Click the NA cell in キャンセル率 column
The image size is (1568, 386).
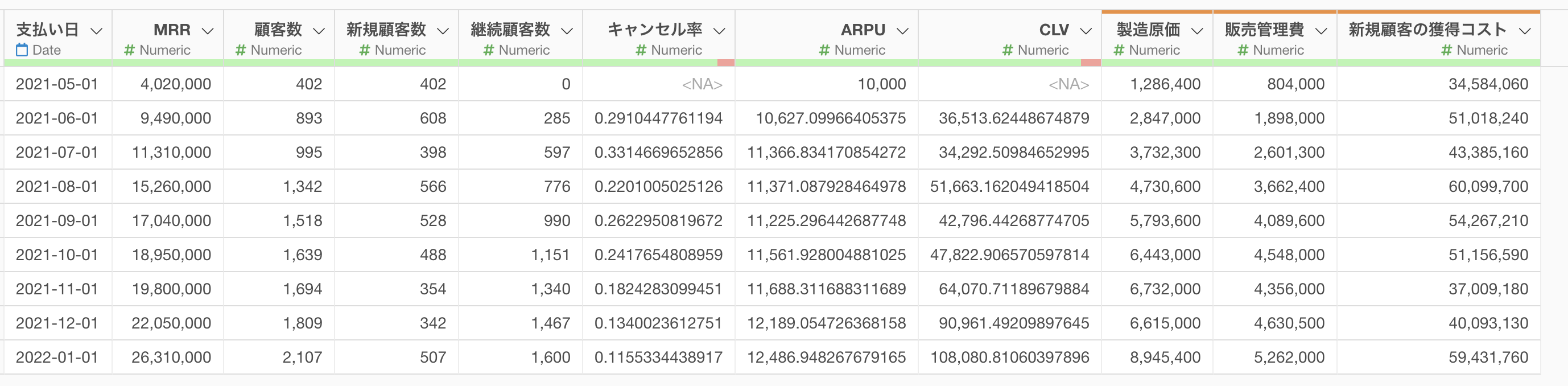(703, 84)
